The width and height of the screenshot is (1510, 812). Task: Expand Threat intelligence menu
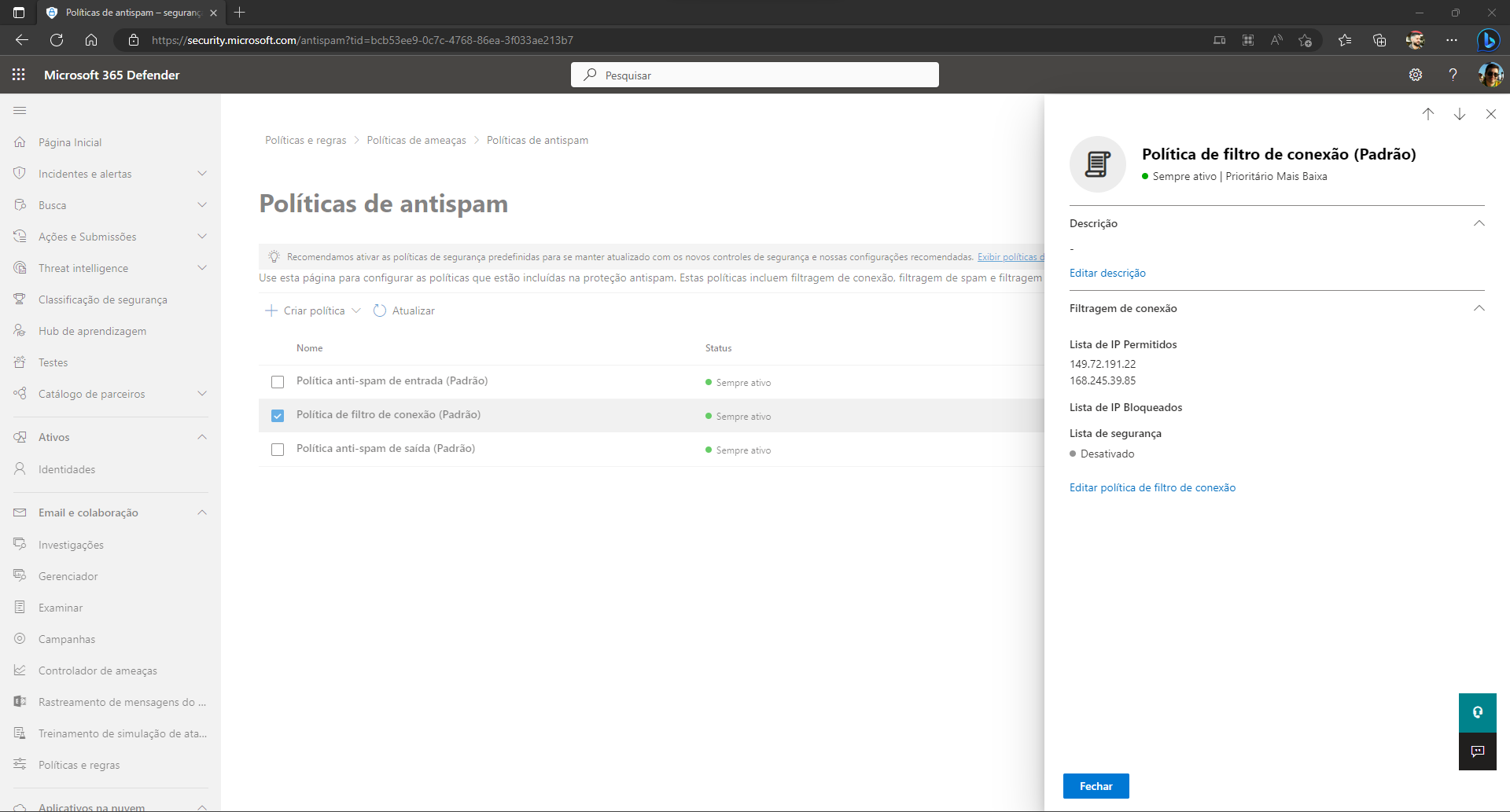202,268
